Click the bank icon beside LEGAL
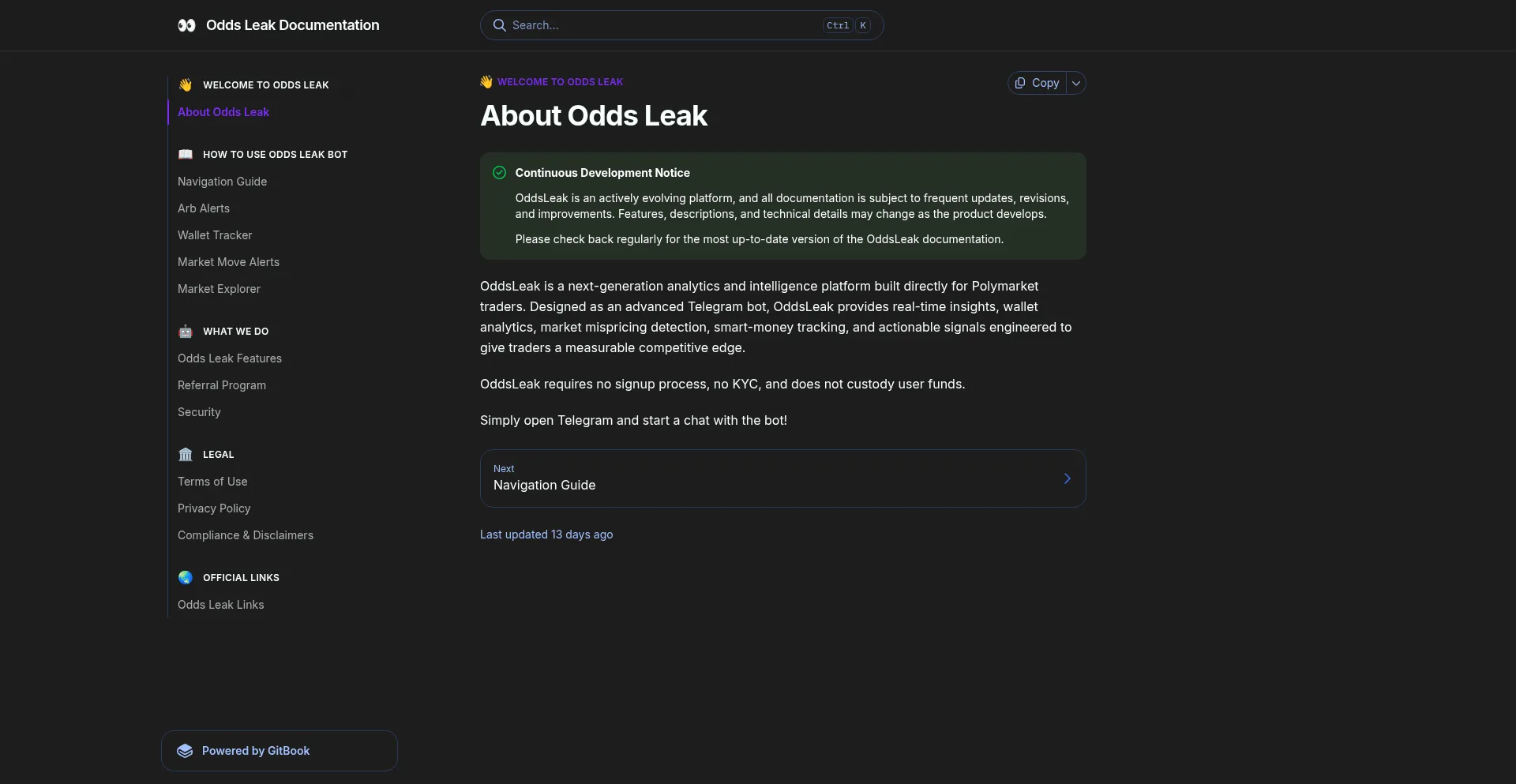This screenshot has width=1516, height=784. (x=185, y=454)
